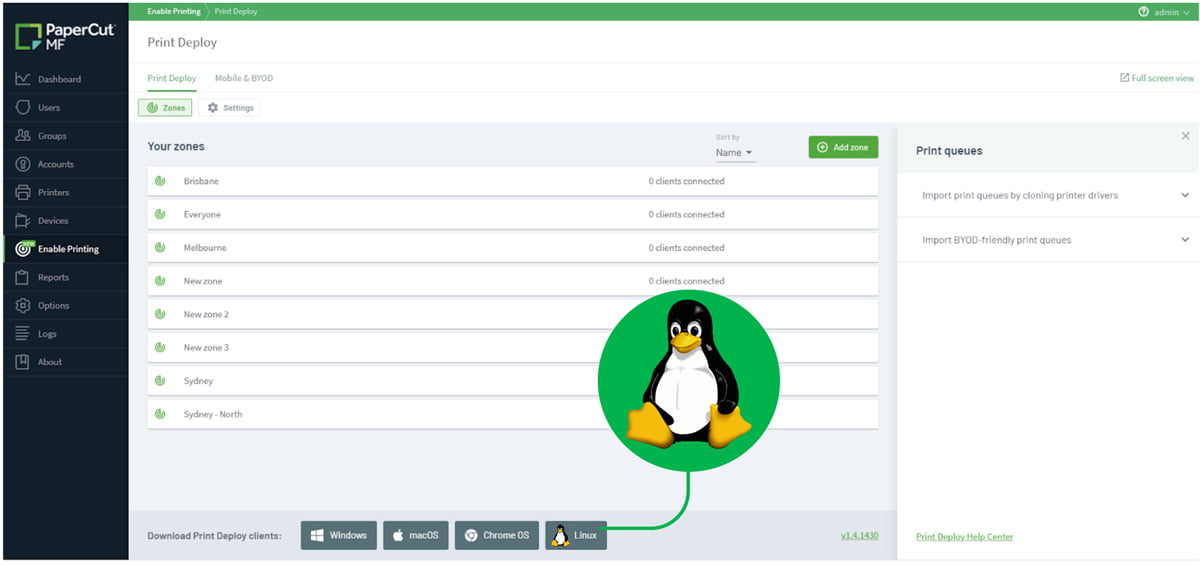The width and height of the screenshot is (1200, 565).
Task: Open the Settings sub-tab
Action: tap(230, 108)
